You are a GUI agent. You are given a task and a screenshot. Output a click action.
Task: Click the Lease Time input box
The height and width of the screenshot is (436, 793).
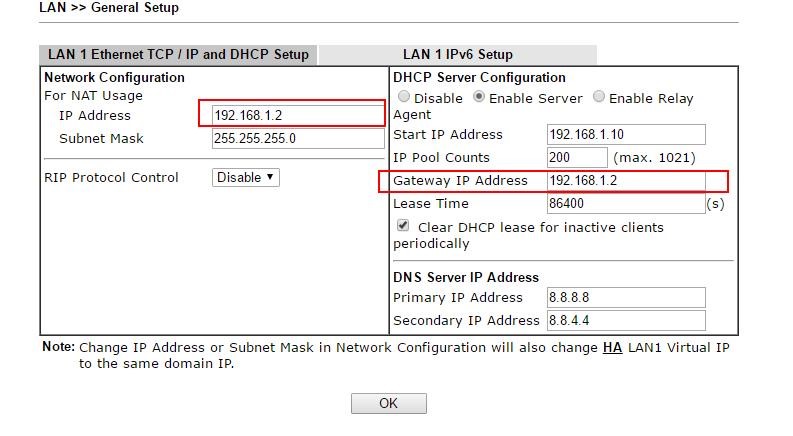[x=626, y=204]
